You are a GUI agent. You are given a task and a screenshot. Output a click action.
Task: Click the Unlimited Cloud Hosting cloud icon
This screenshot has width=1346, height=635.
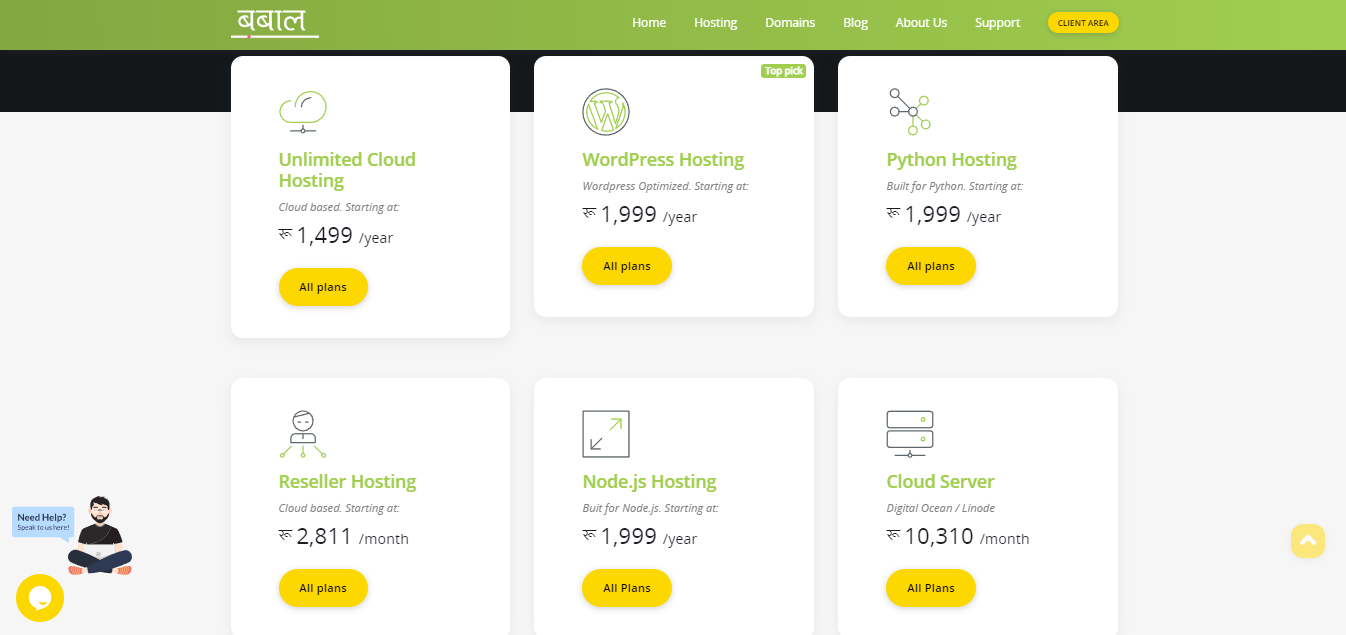coord(303,112)
